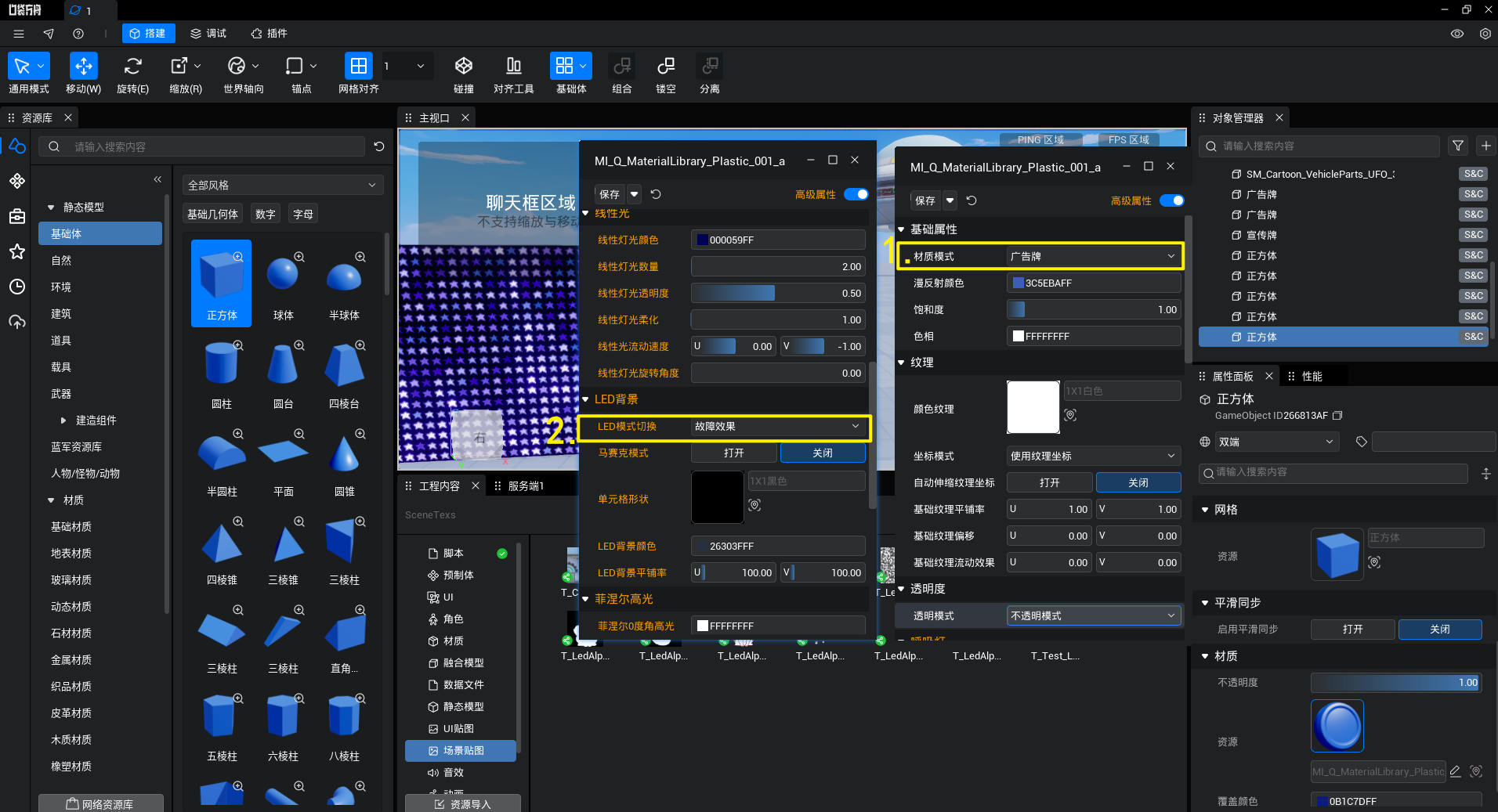This screenshot has width=1498, height=812.
Task: Set 自动伸缩纹理坐标 to 关闭
Action: (1138, 482)
